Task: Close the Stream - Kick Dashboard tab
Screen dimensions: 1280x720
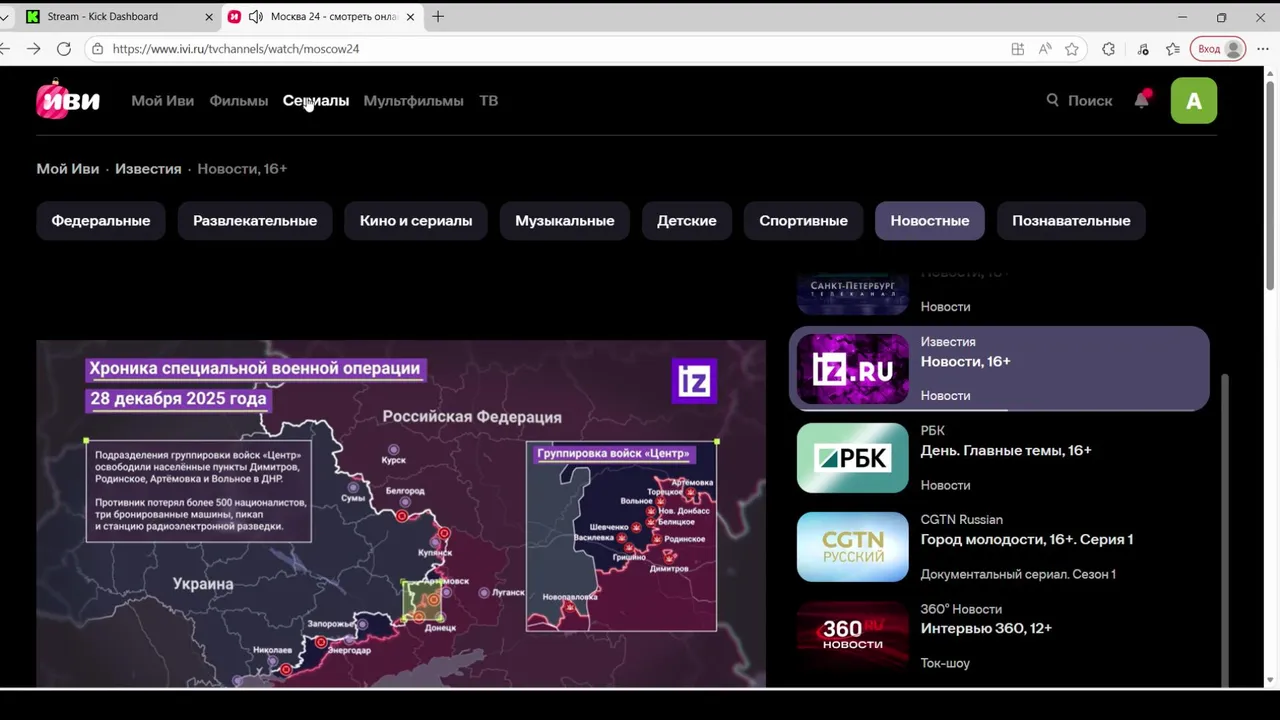Action: (x=209, y=16)
